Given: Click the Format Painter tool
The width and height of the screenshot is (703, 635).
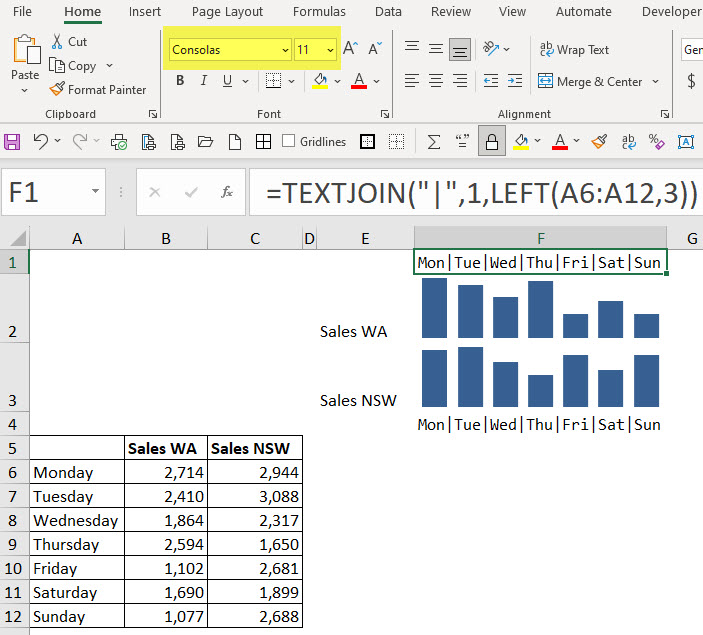Looking at the screenshot, I should 98,89.
